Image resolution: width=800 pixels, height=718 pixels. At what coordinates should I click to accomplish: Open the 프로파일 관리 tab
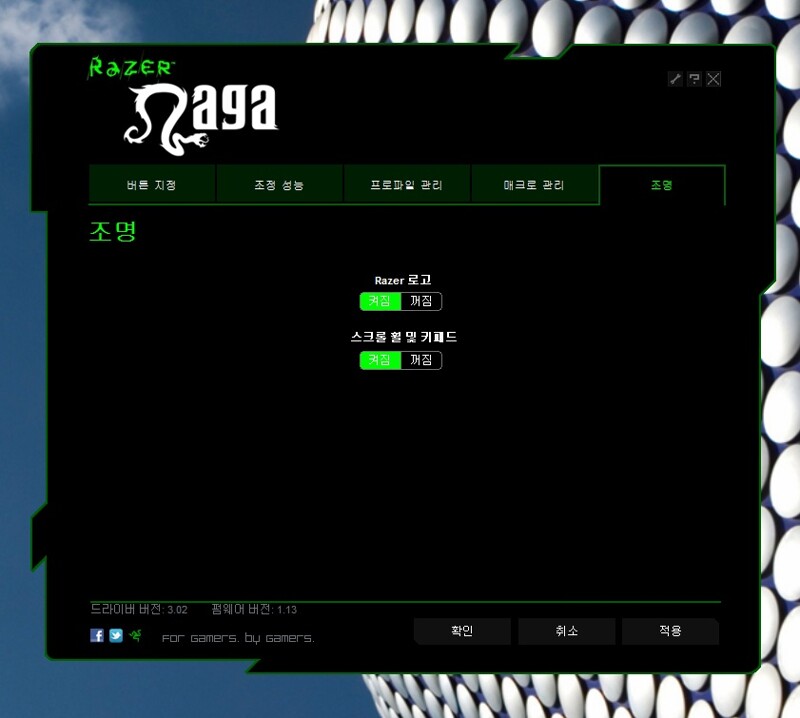click(x=407, y=185)
